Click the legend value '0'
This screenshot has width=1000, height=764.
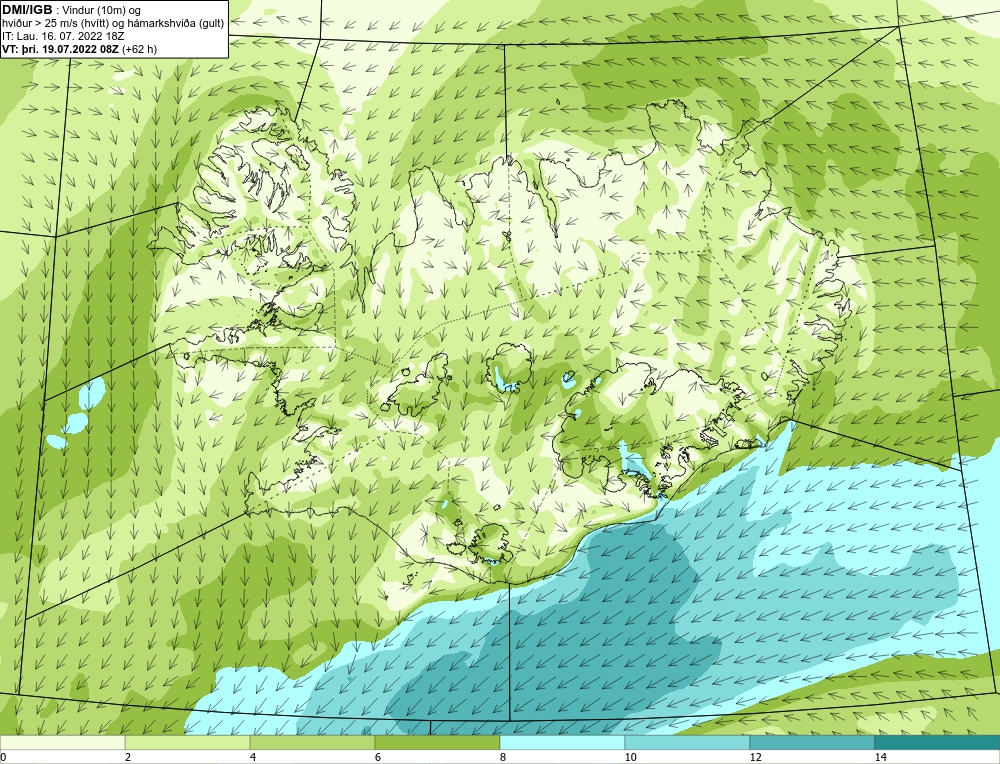(3, 757)
